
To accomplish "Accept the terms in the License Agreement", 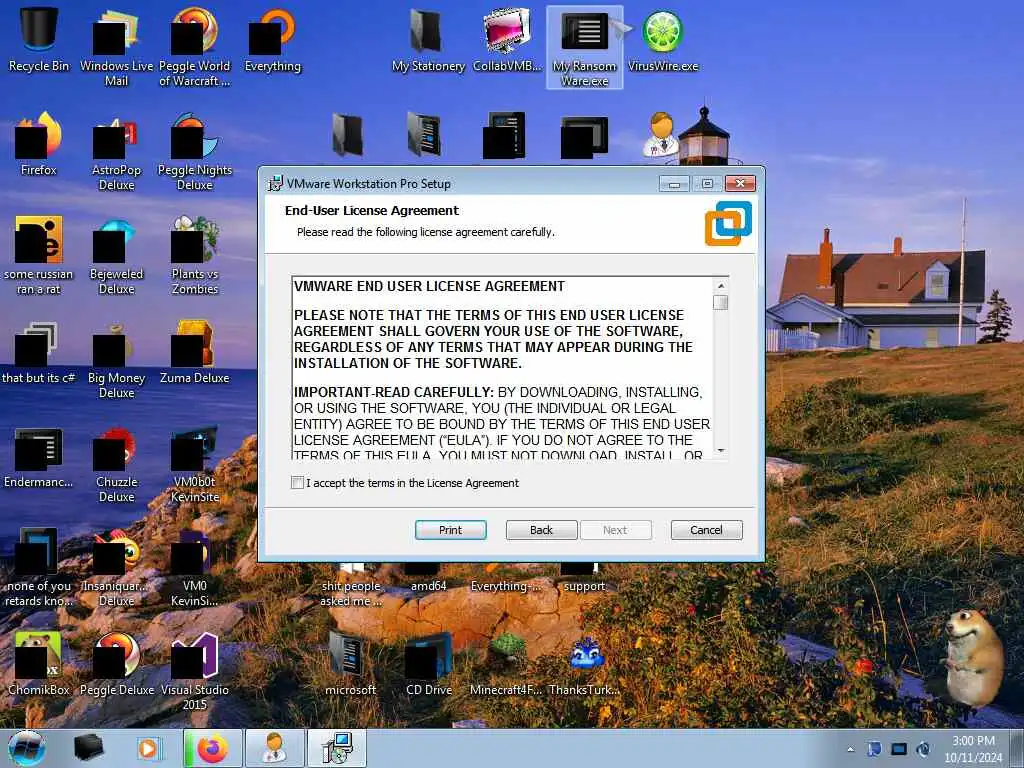I will coord(297,483).
